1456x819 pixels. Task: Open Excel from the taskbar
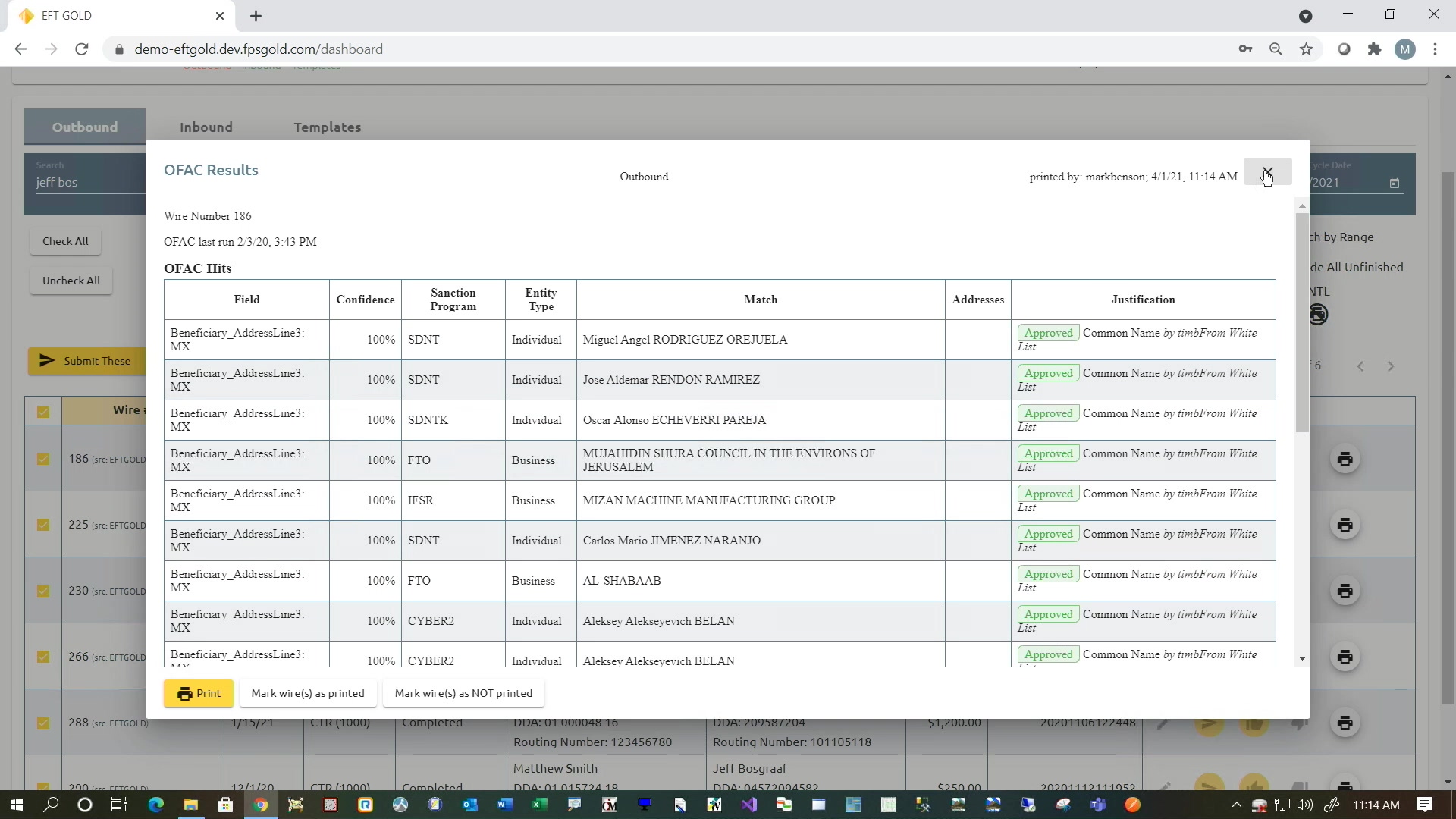(x=539, y=805)
